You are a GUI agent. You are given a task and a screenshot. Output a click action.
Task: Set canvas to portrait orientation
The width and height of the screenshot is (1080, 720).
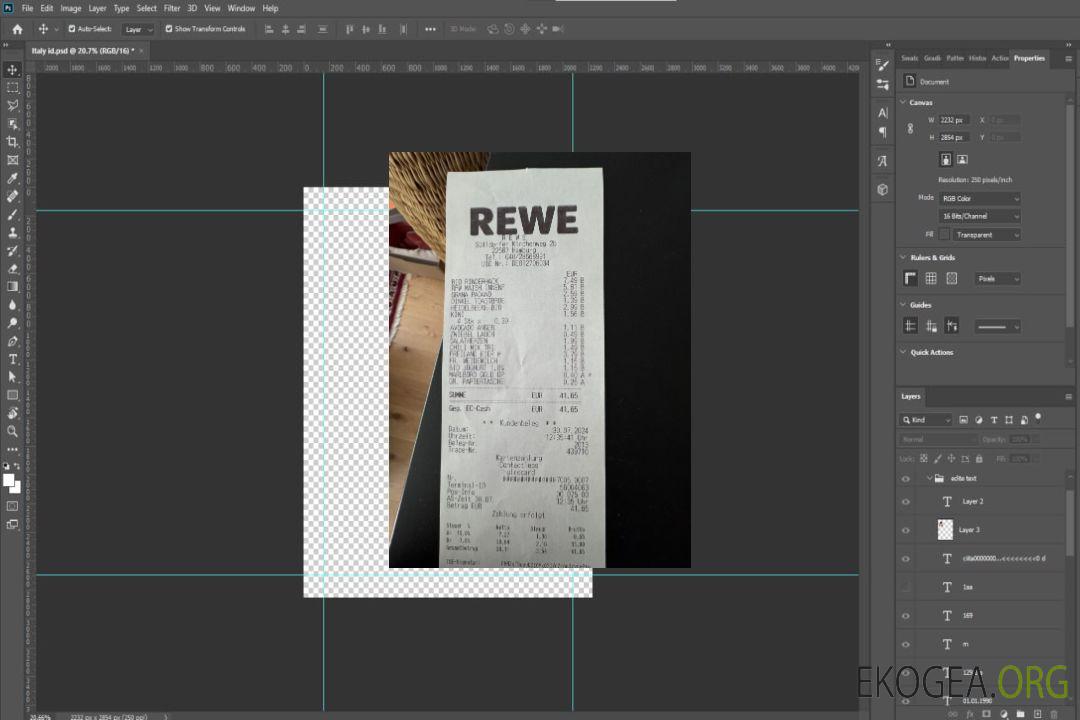click(x=946, y=160)
